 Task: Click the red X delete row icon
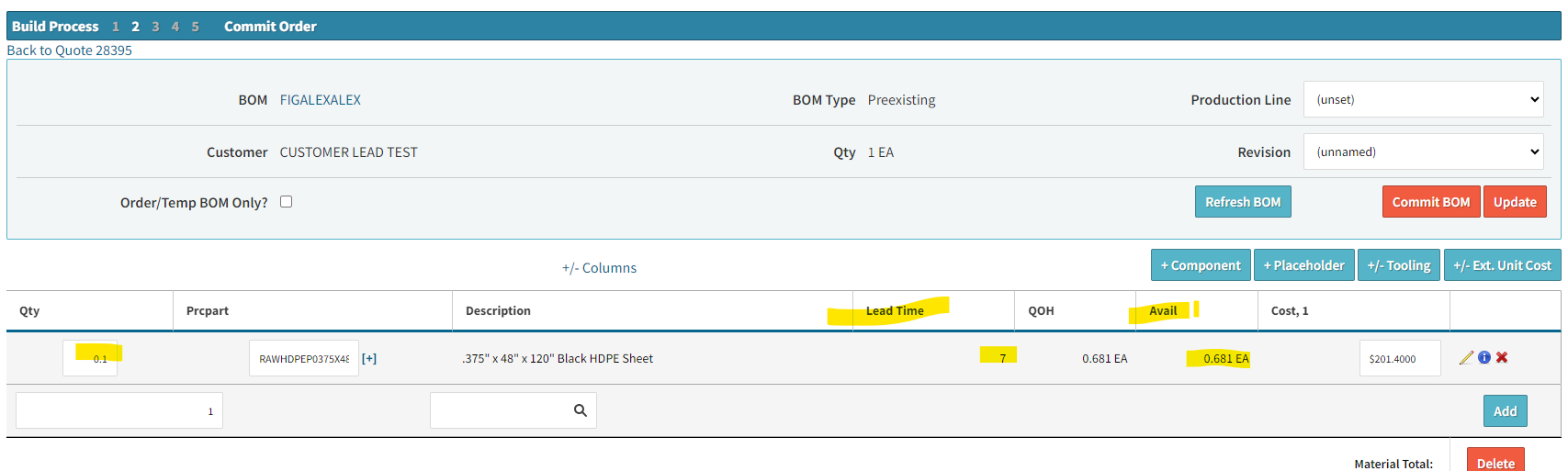pyautogui.click(x=1502, y=358)
